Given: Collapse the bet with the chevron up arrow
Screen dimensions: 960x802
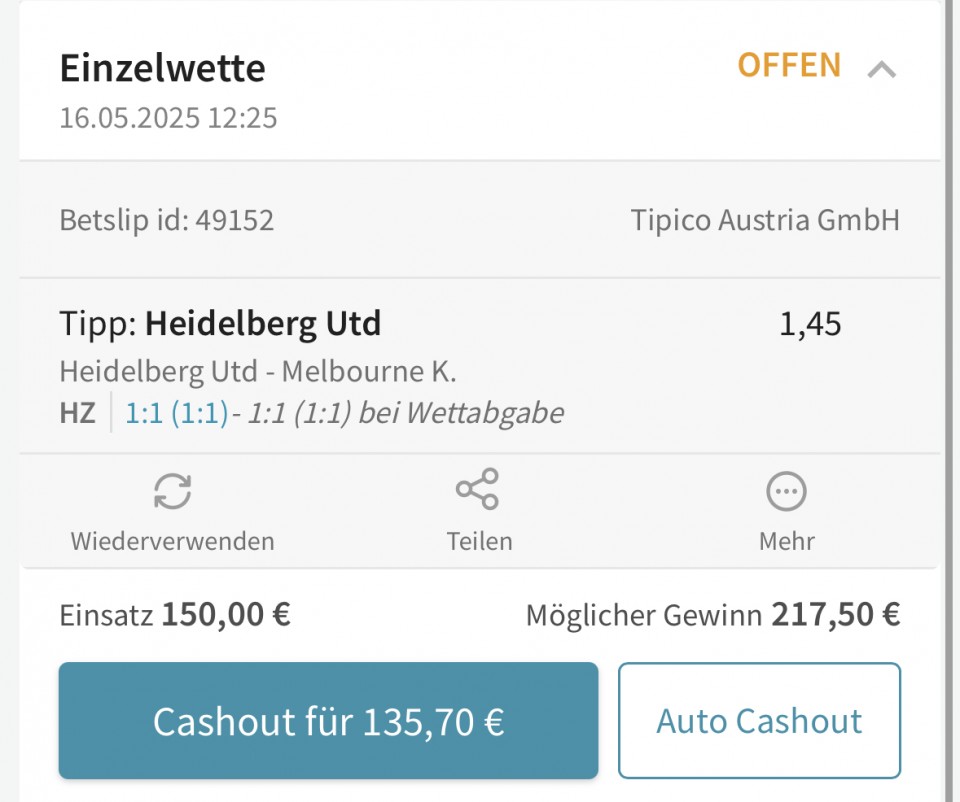Looking at the screenshot, I should point(882,69).
